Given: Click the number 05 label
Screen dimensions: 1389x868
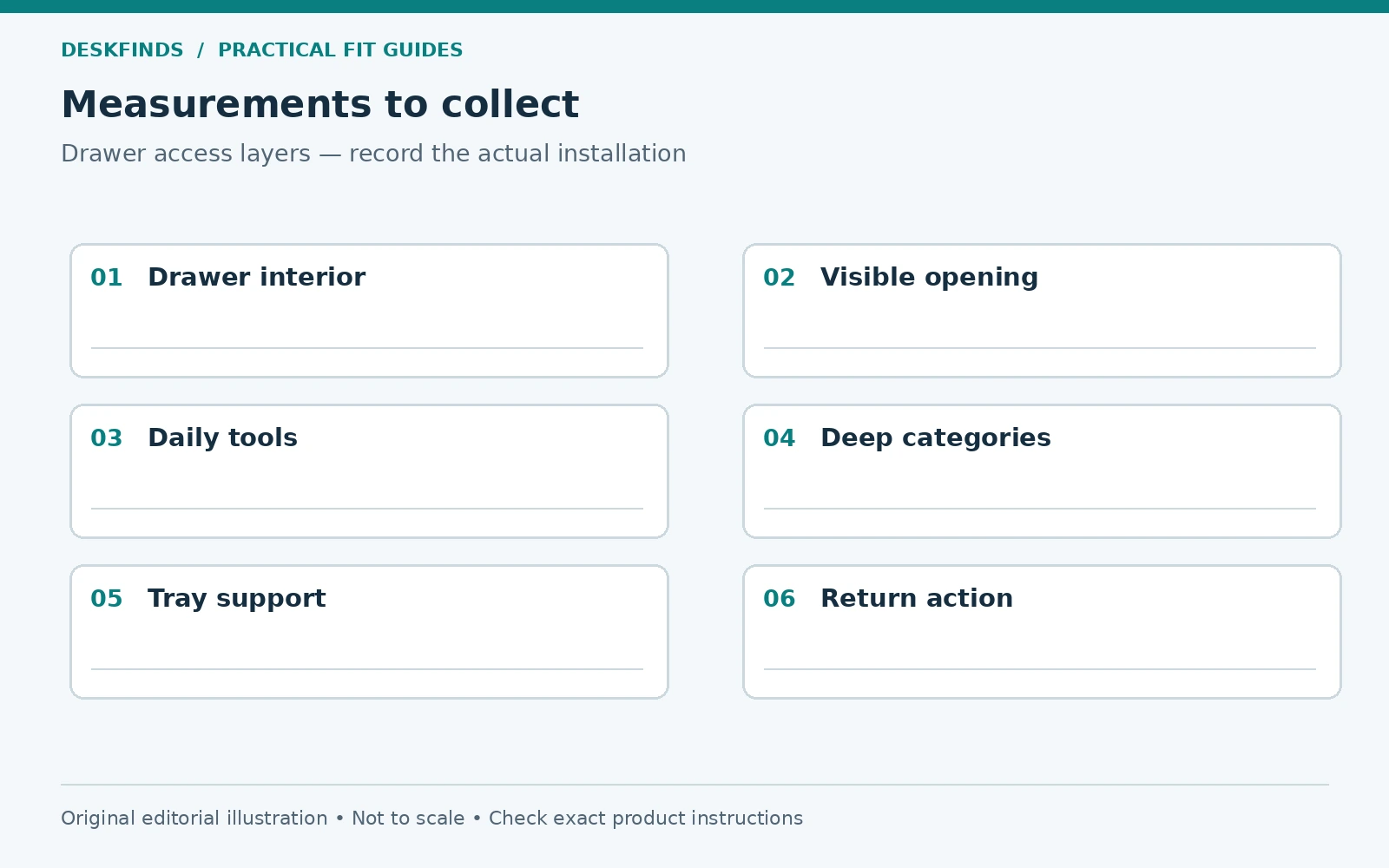Looking at the screenshot, I should 107,599.
